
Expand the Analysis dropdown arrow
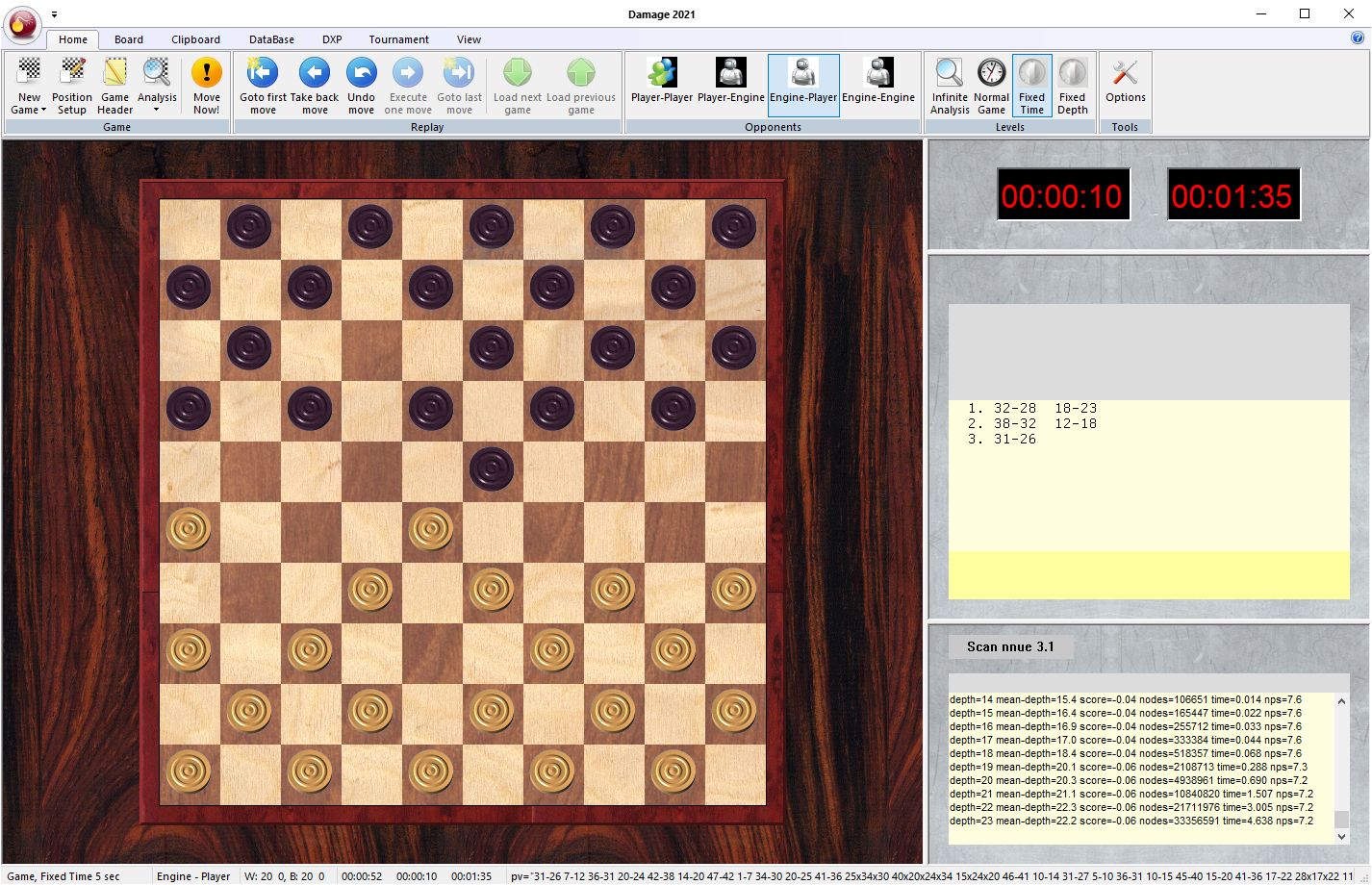[x=157, y=110]
